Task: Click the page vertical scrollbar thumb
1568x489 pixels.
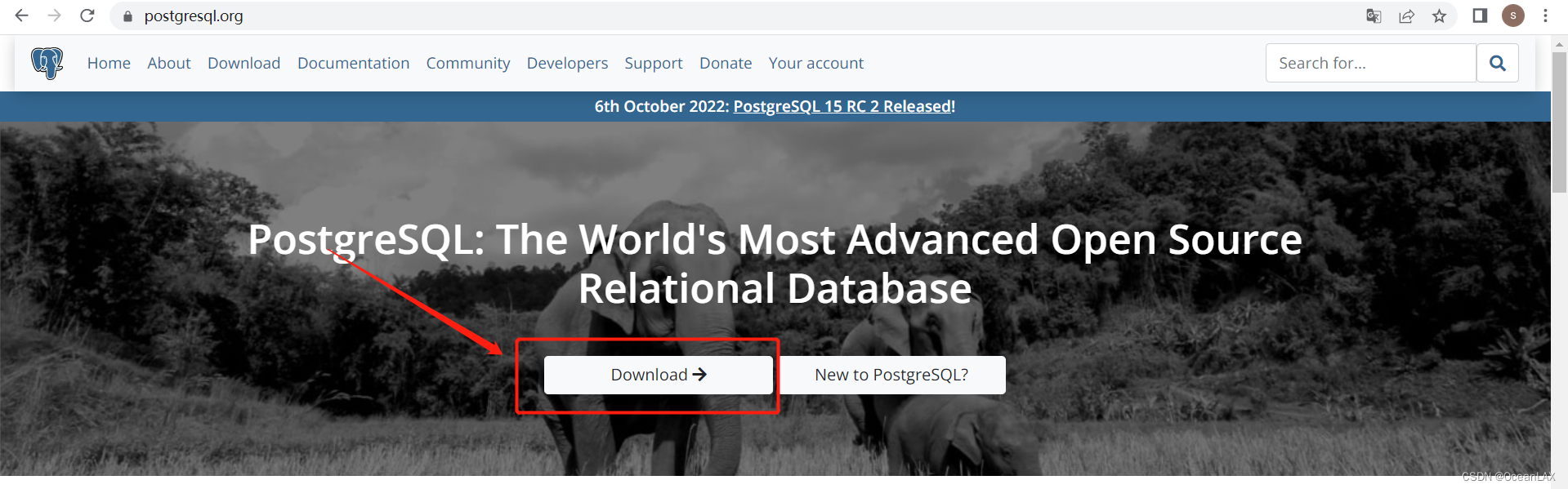Action: click(x=1560, y=122)
